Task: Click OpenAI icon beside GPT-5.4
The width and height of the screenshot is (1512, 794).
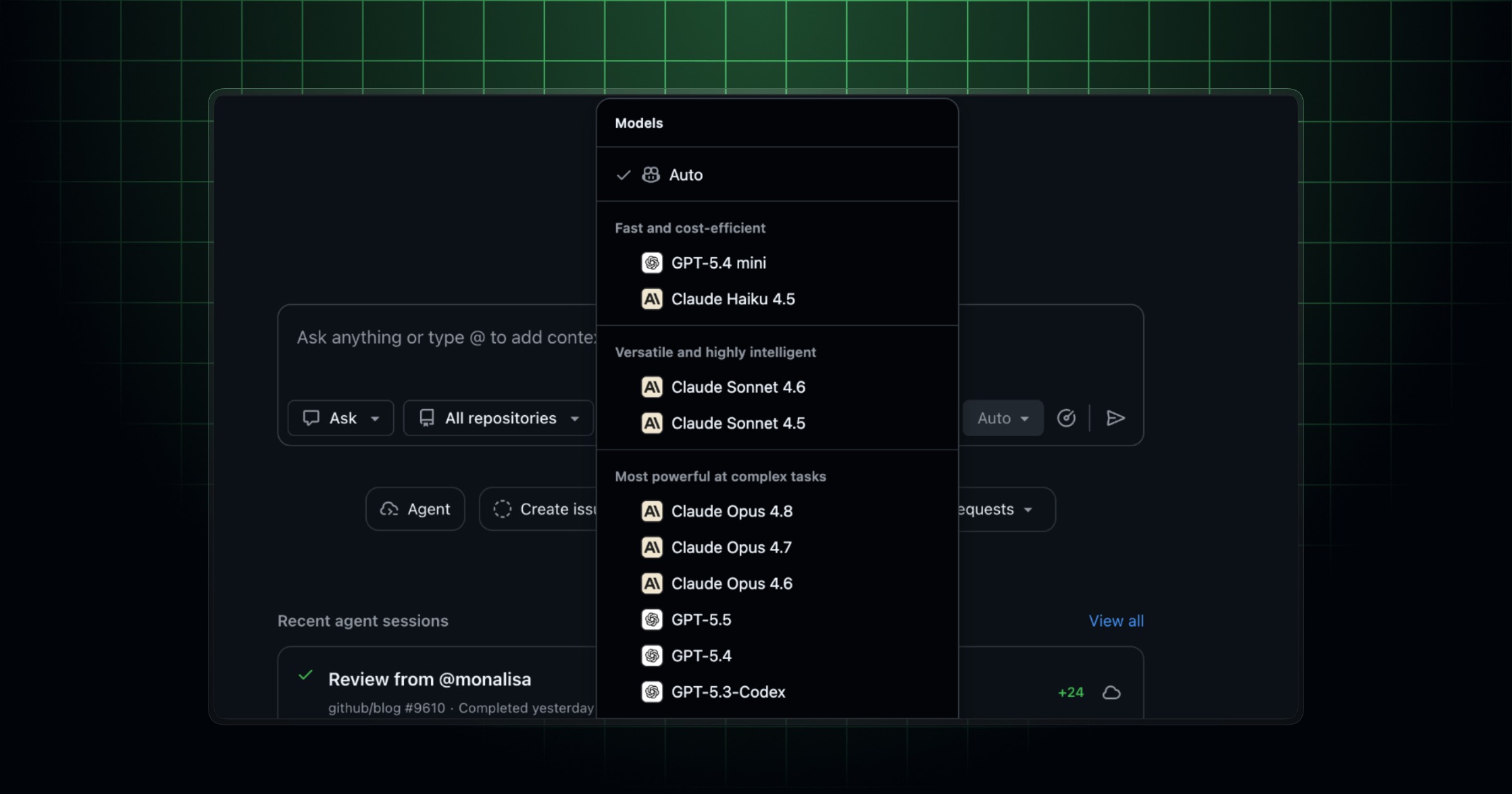Action: pos(652,655)
